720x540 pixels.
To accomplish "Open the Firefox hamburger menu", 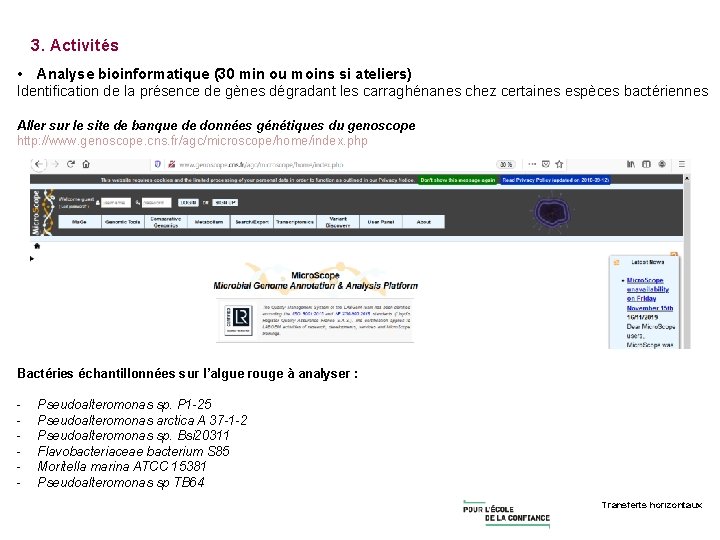I will (682, 164).
